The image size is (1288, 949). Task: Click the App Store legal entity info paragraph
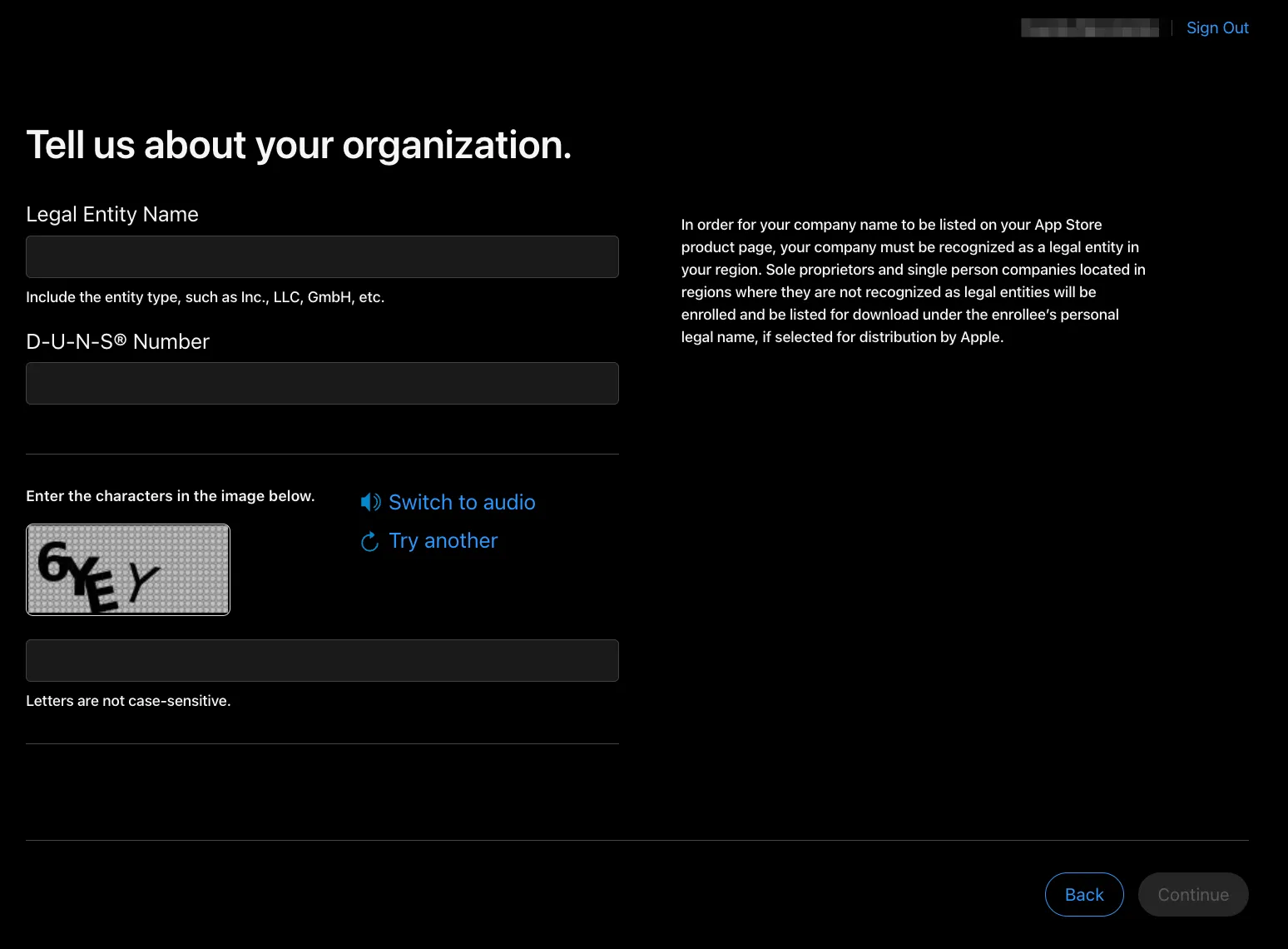pos(913,281)
